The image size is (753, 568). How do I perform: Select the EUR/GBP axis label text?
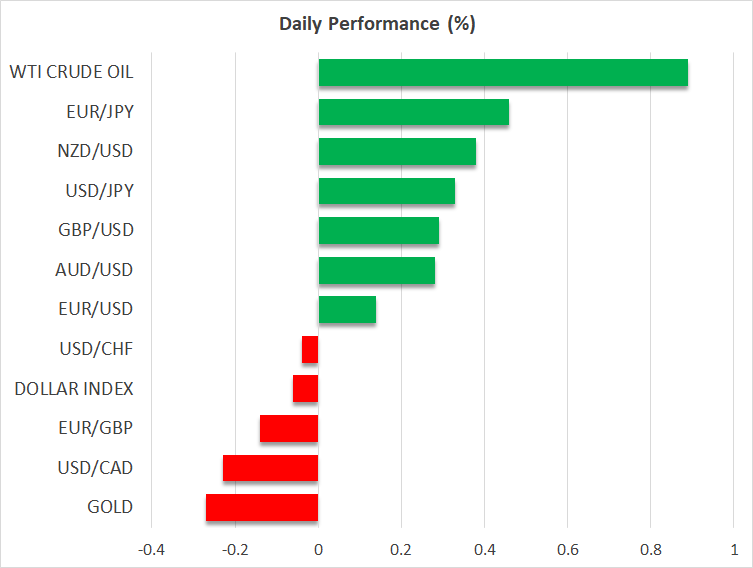pyautogui.click(x=97, y=428)
